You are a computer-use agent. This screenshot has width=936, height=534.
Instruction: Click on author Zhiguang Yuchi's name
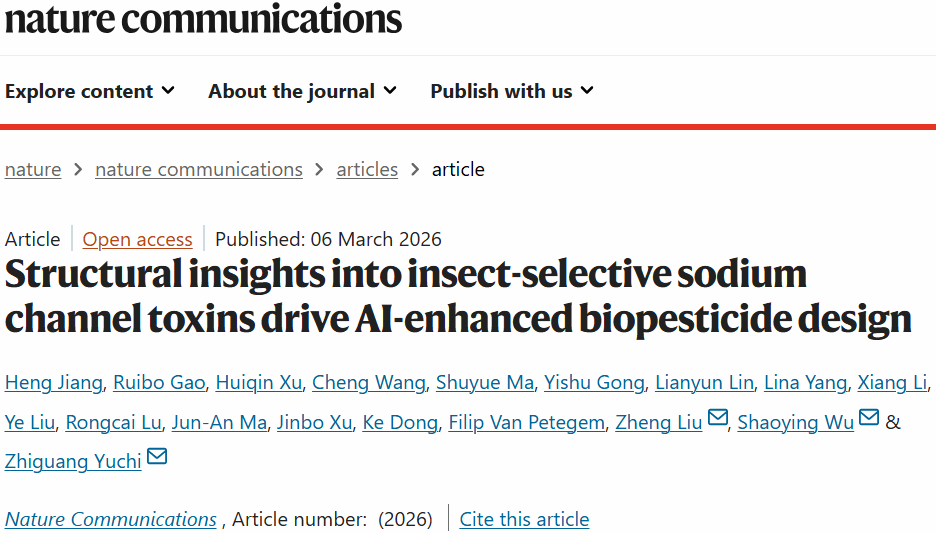click(73, 462)
